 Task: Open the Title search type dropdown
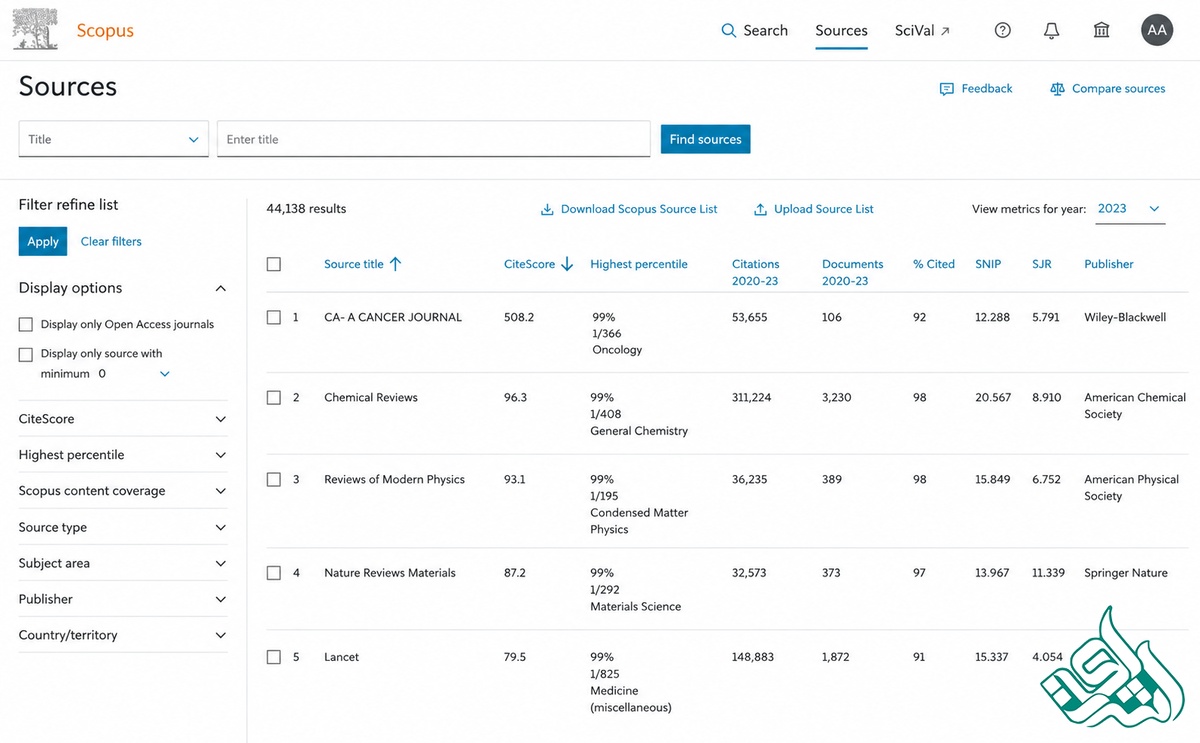tap(114, 139)
